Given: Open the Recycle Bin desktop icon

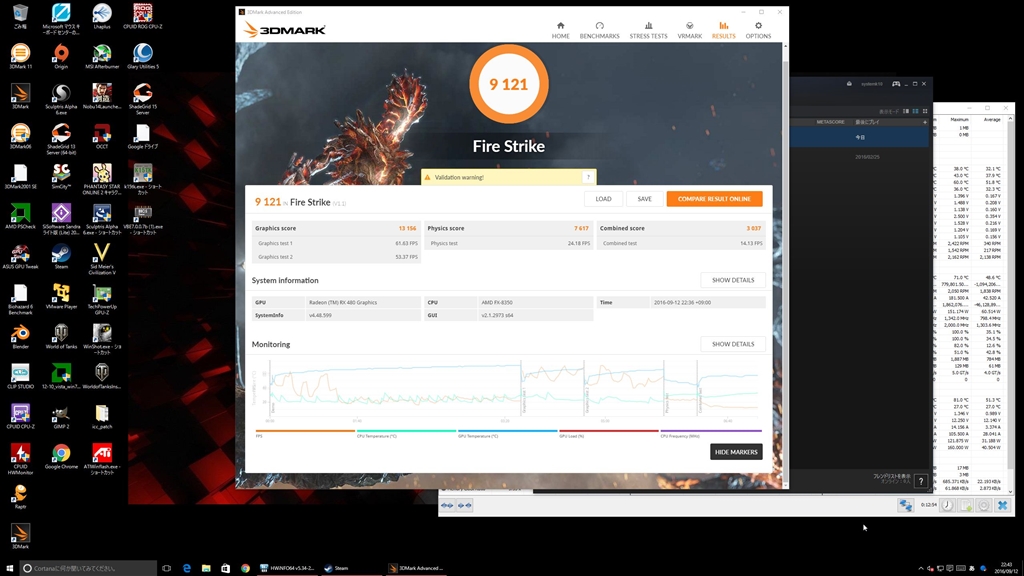Looking at the screenshot, I should click(20, 17).
